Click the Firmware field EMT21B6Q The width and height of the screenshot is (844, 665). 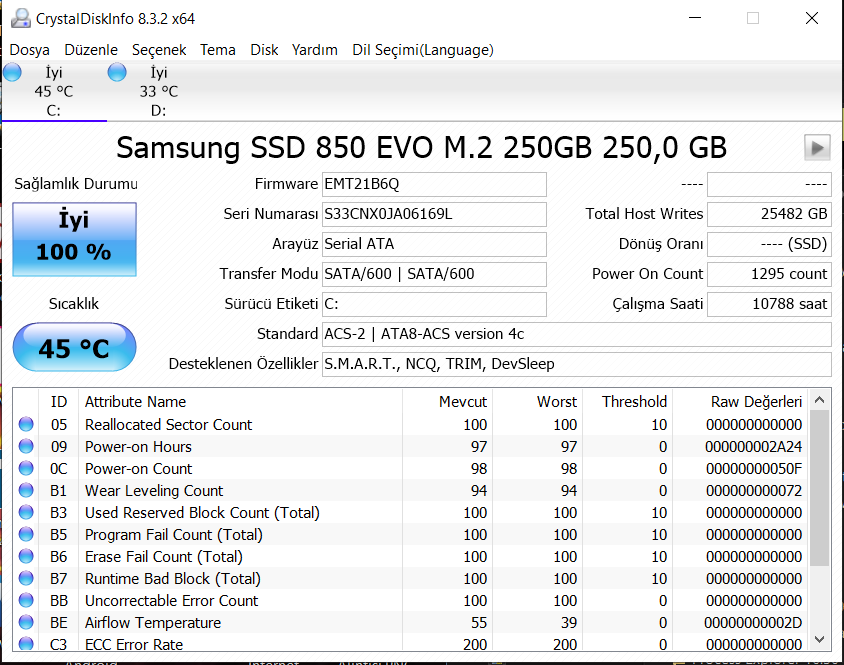click(434, 184)
